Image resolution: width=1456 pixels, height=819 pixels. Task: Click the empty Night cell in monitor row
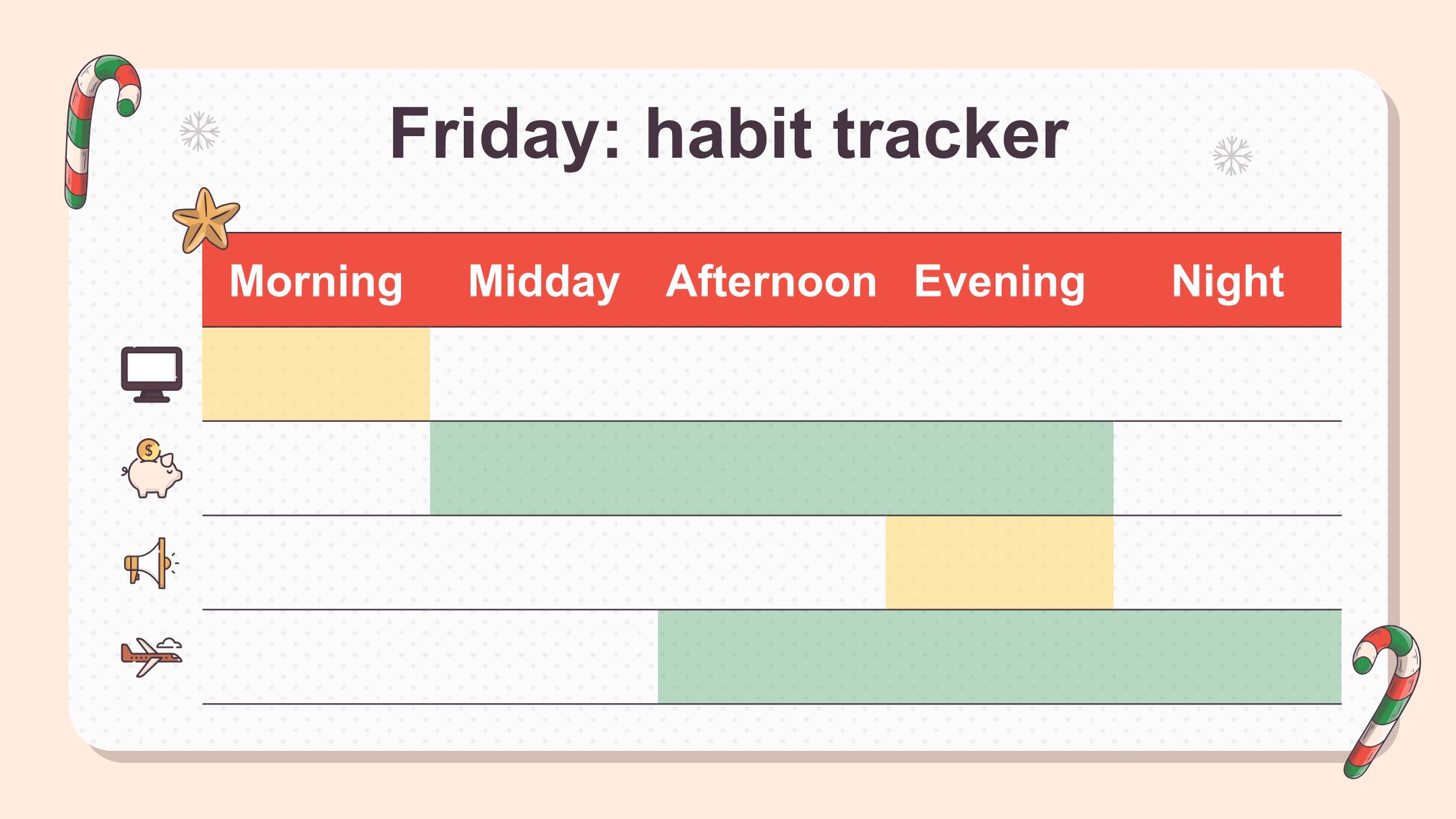pyautogui.click(x=1227, y=374)
